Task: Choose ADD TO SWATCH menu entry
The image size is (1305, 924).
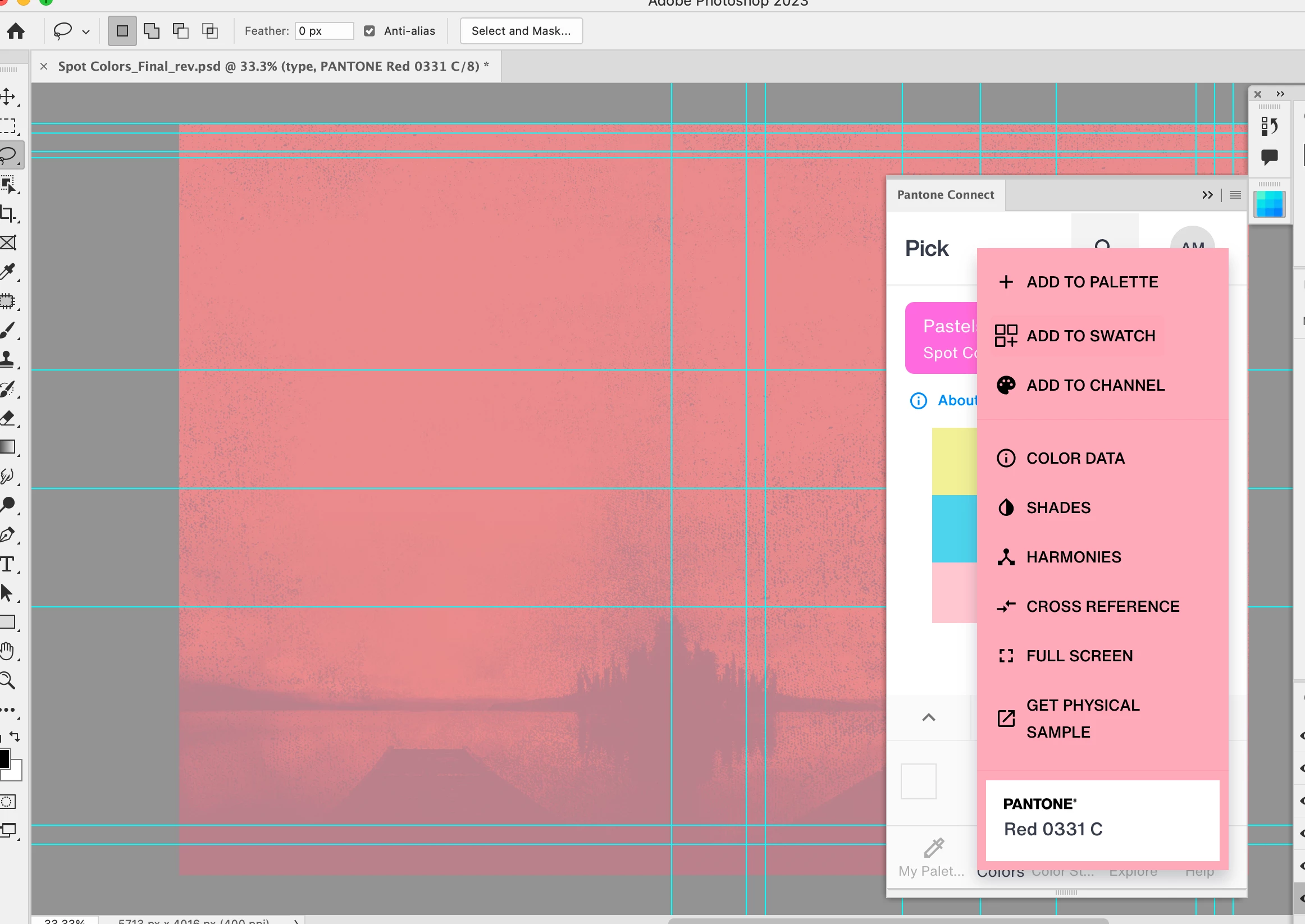Action: (1090, 336)
